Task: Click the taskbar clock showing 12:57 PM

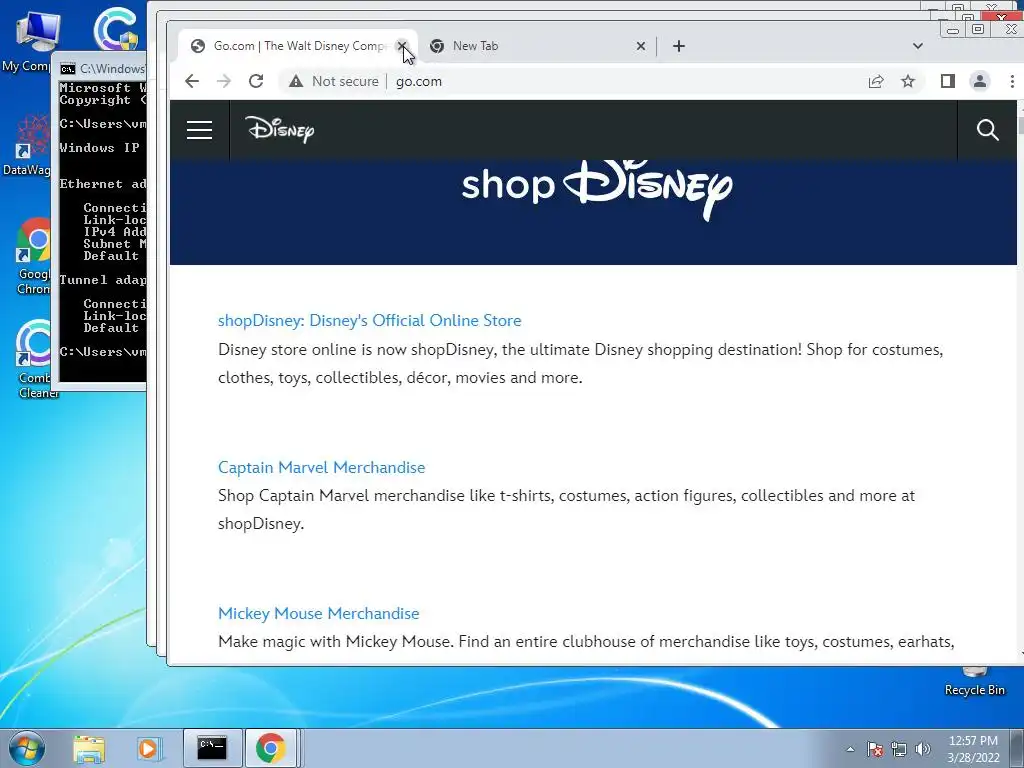Action: point(973,749)
